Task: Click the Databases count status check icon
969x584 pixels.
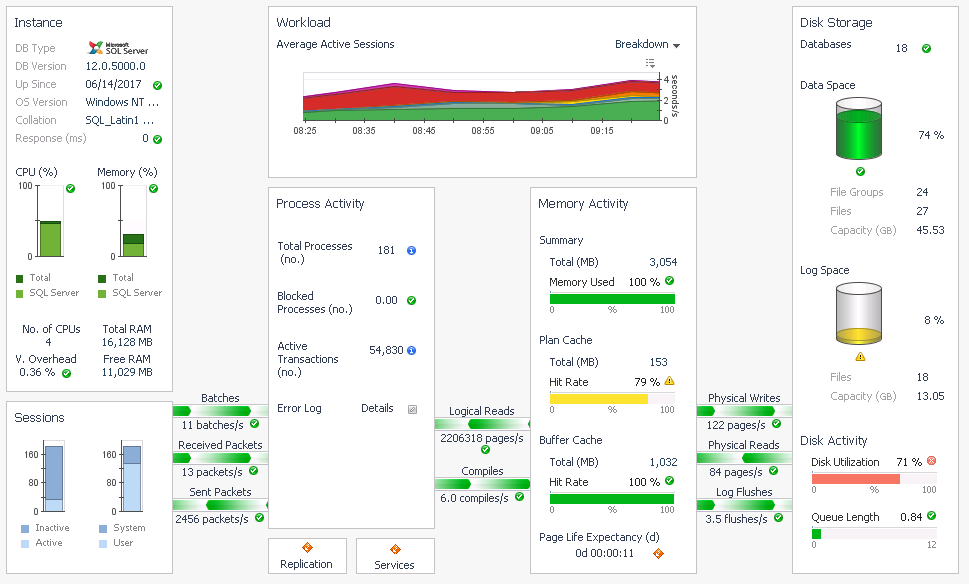Action: coord(926,48)
